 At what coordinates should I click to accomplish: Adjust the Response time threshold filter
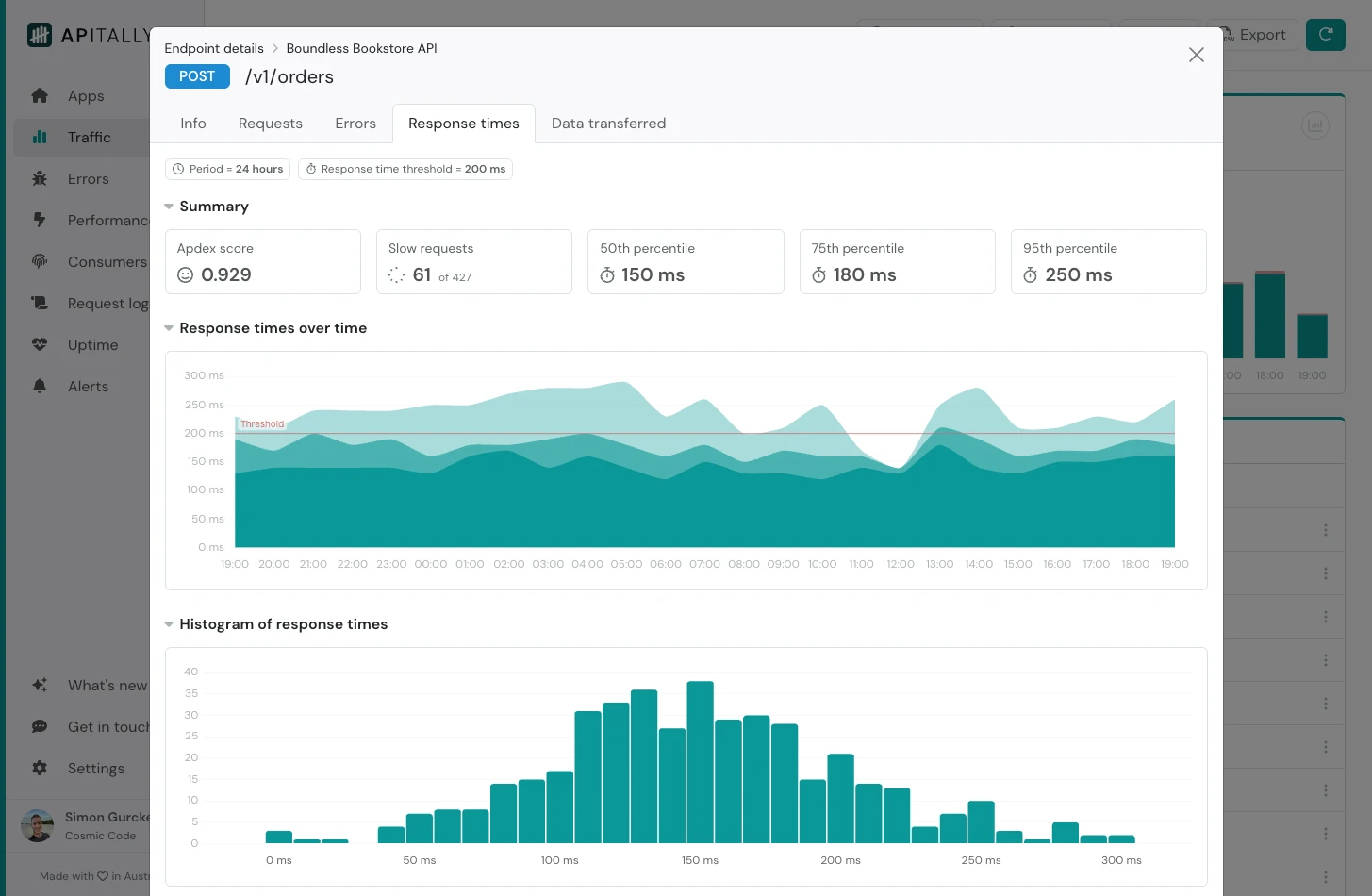[x=405, y=169]
